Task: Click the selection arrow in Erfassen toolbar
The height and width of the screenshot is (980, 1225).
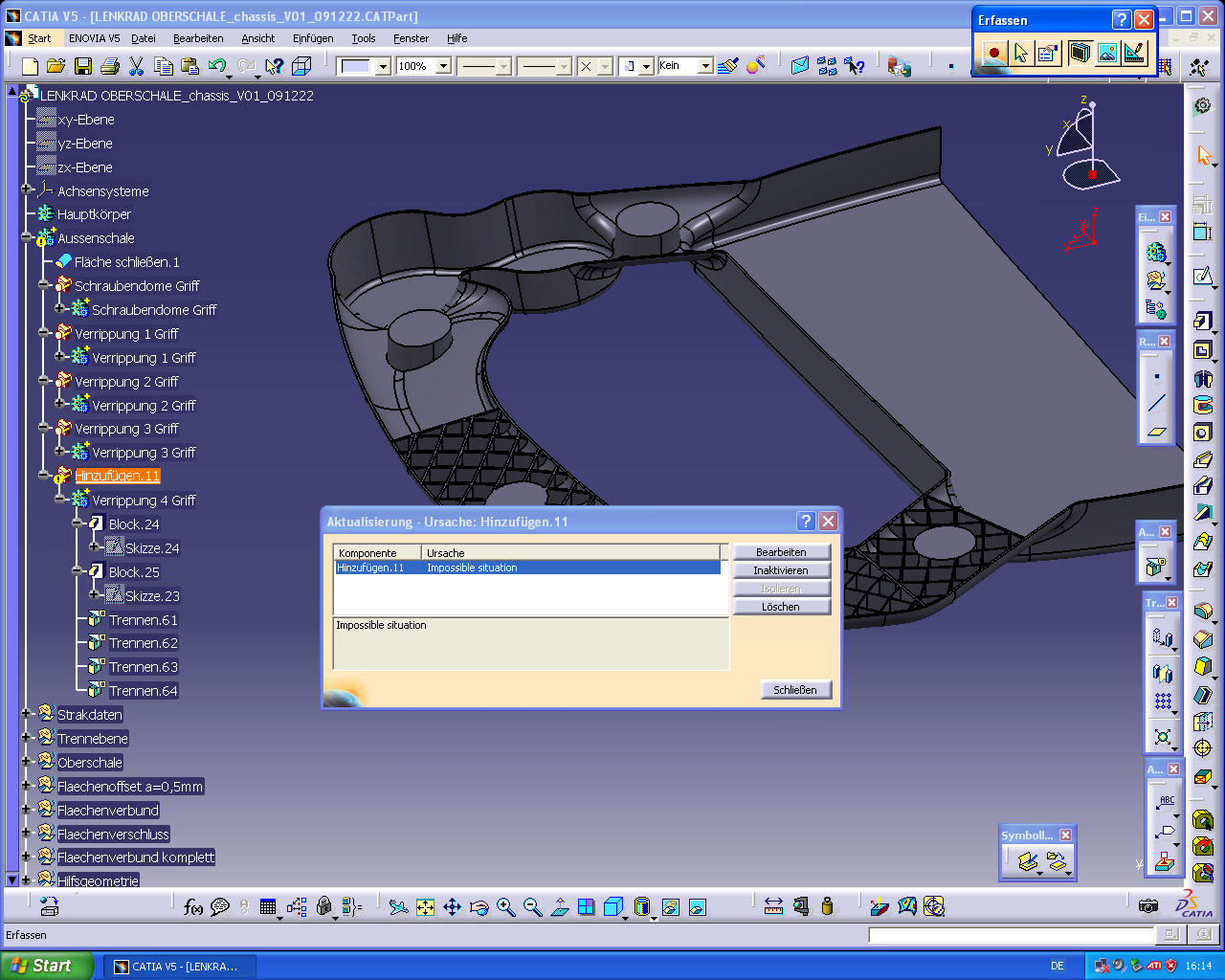Action: pyautogui.click(x=1021, y=53)
